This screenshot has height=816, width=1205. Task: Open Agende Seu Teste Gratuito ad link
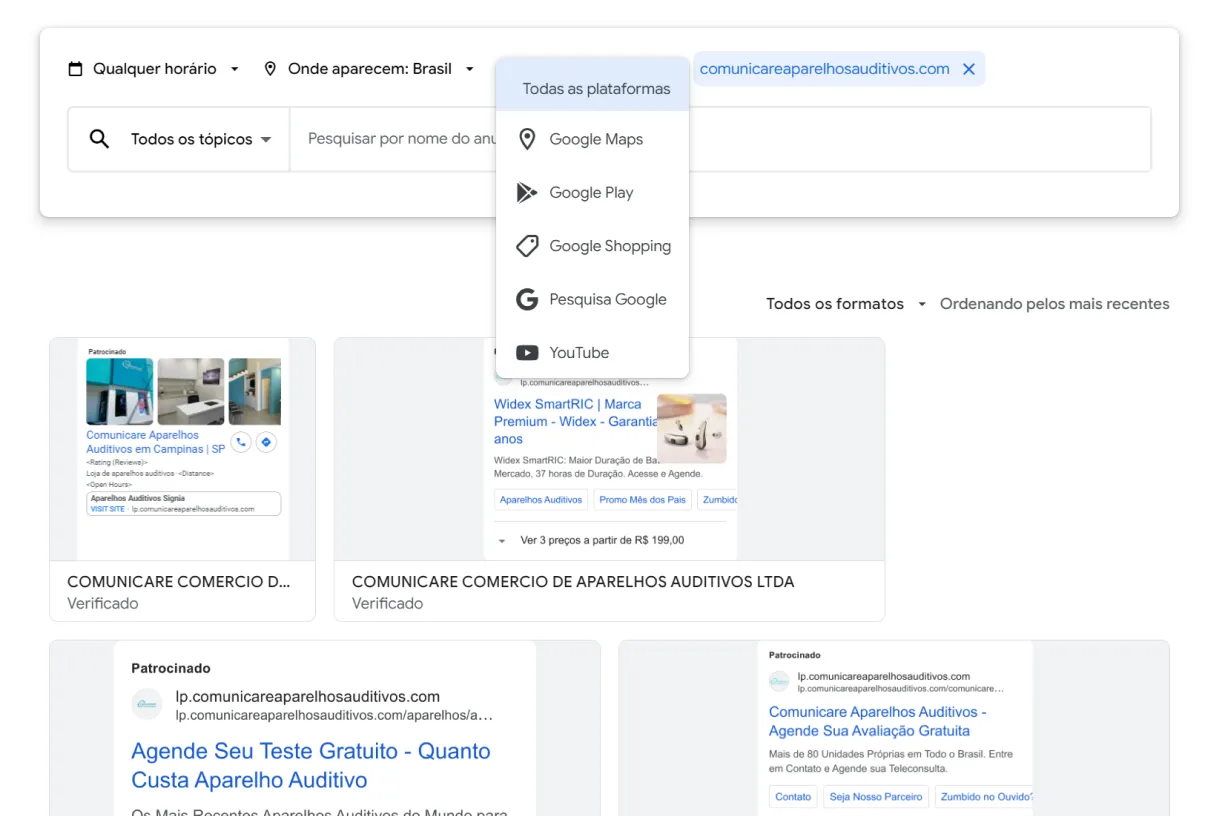(311, 765)
